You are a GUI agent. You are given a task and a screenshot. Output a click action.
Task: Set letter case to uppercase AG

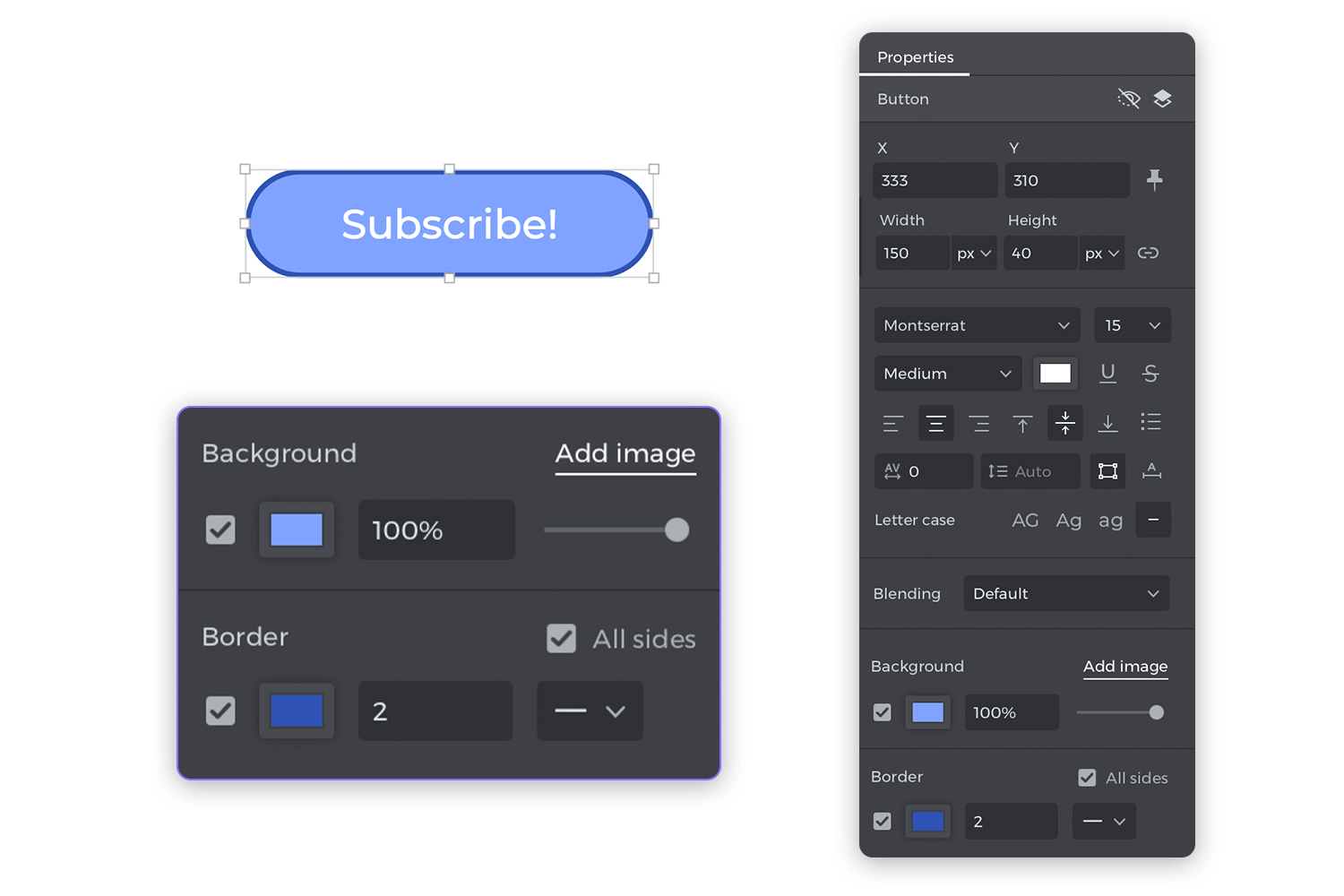coord(1025,521)
